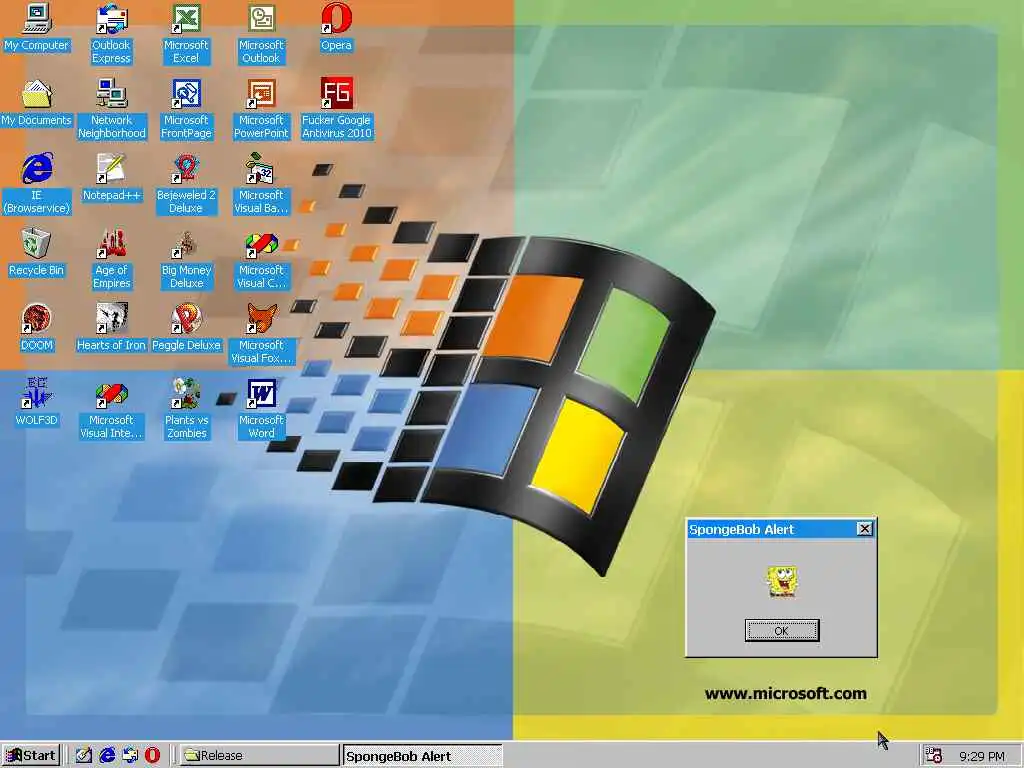Launch Opera from quick launch bar
The image size is (1024, 768).
152,756
